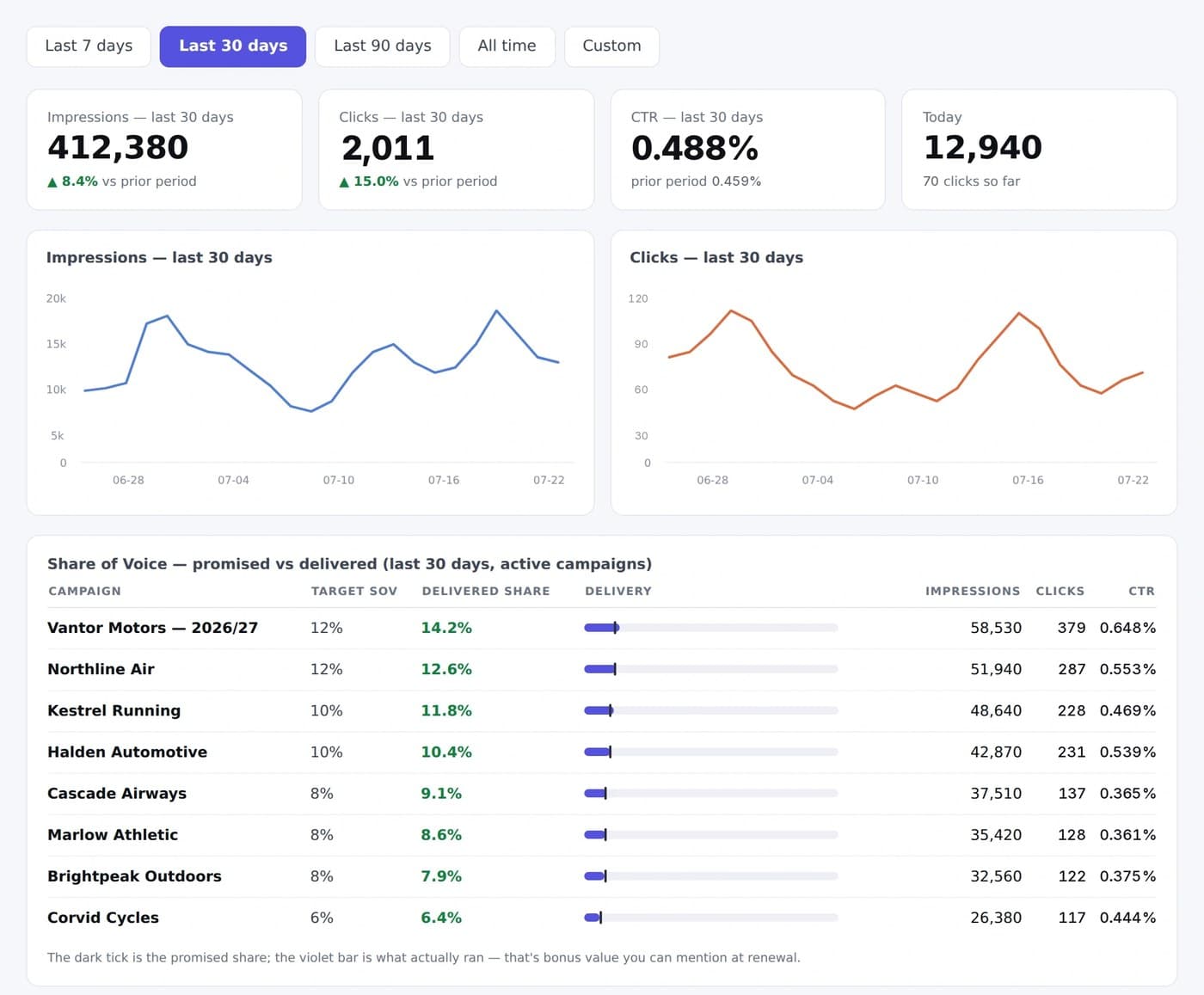1204x995 pixels.
Task: Open the Northline Air campaign row
Action: coord(601,669)
